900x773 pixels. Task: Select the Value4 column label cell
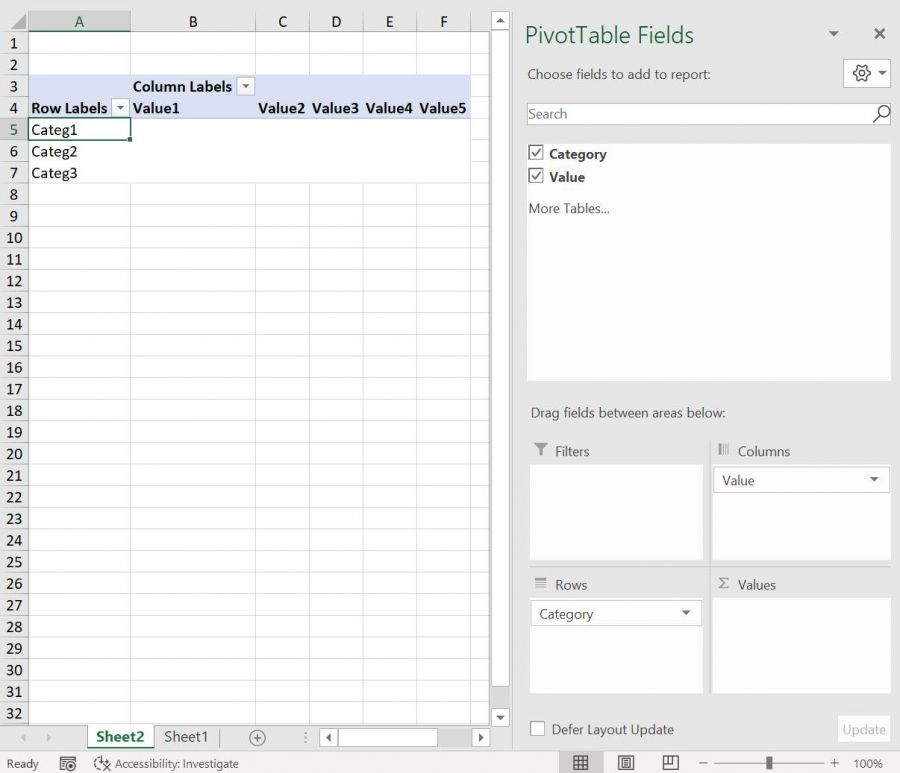389,108
